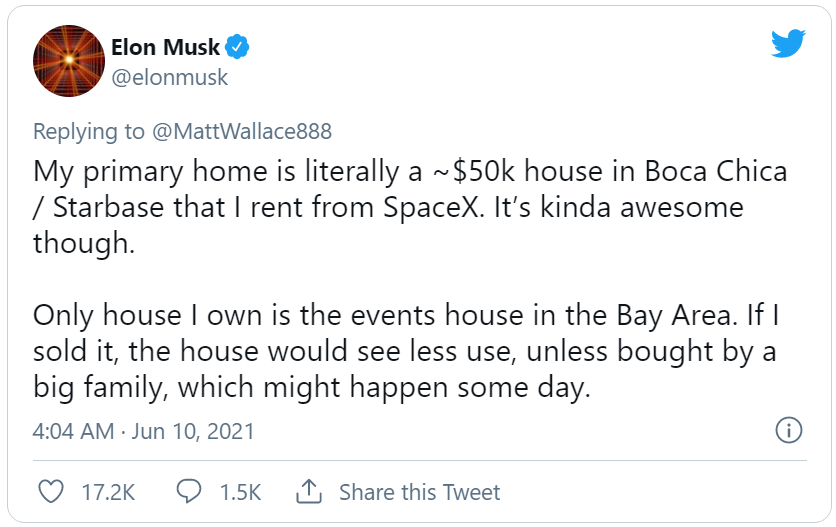The width and height of the screenshot is (836, 527).
Task: Click the word Starbase in the tweet
Action: 110,207
